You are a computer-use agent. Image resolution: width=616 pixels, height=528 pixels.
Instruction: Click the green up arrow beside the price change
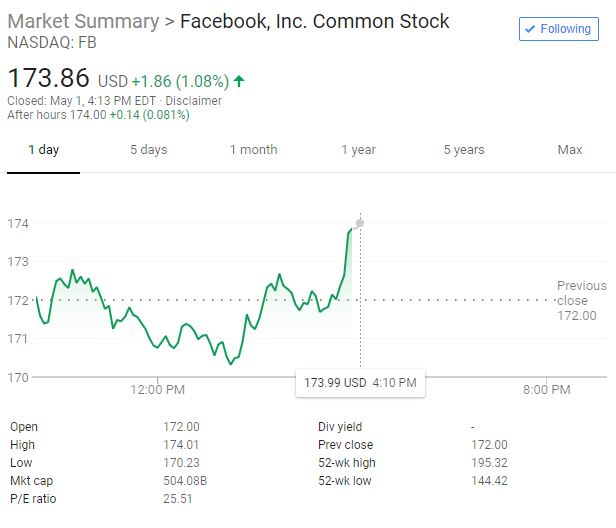point(241,79)
